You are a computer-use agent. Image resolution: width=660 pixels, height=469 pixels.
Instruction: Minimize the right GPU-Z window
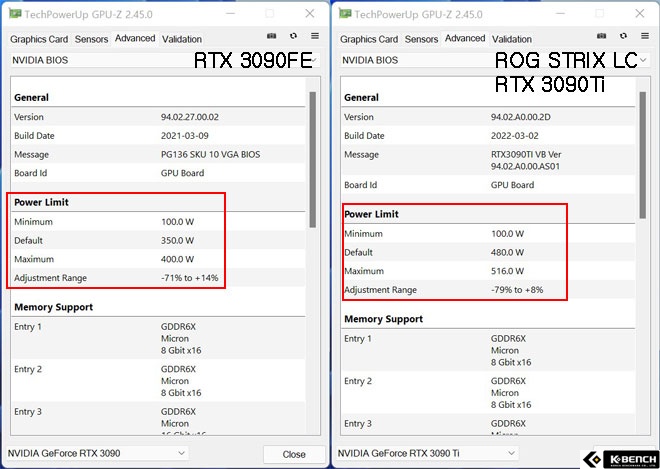click(560, 13)
